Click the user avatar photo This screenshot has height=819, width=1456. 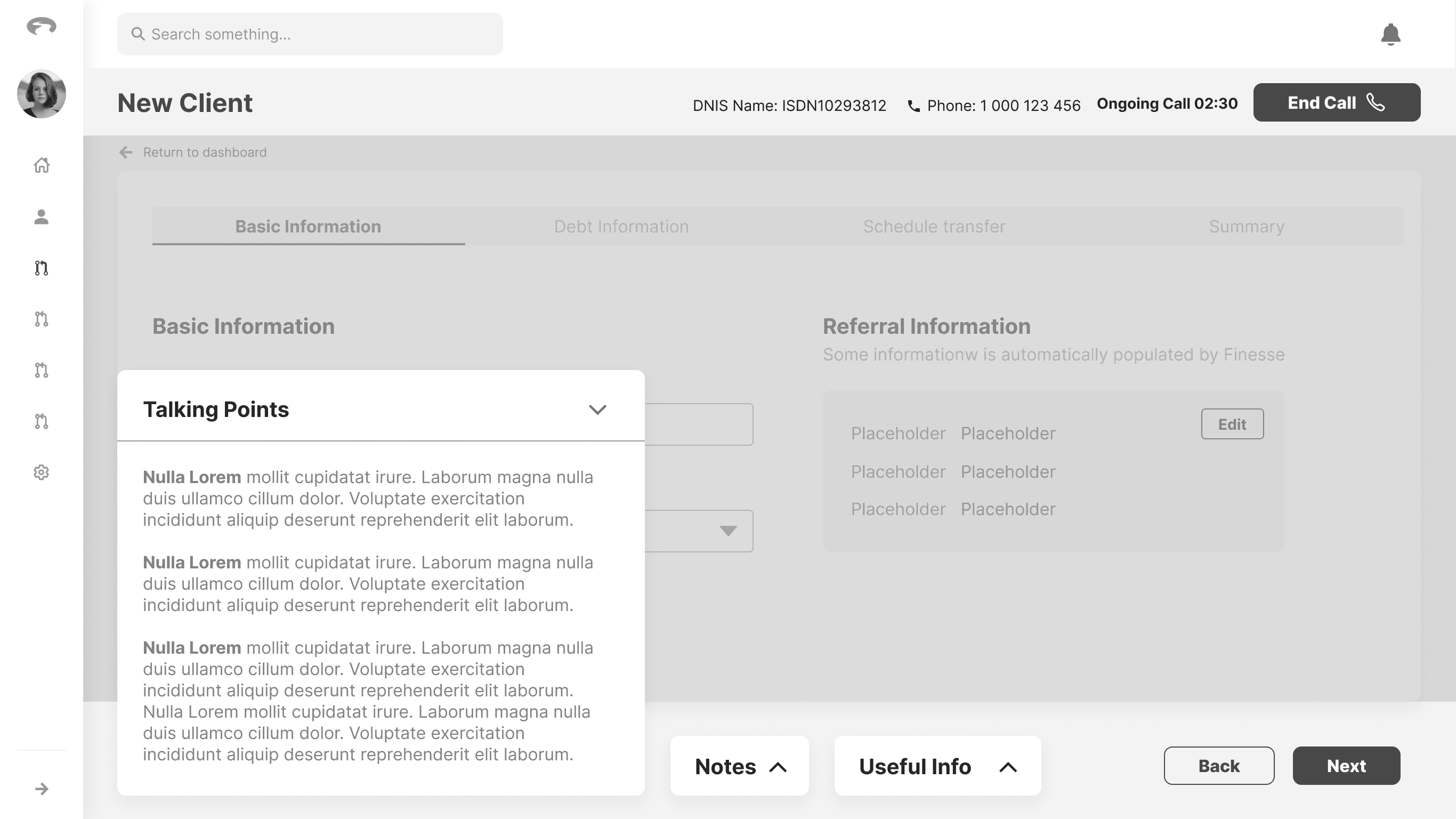pyautogui.click(x=41, y=94)
